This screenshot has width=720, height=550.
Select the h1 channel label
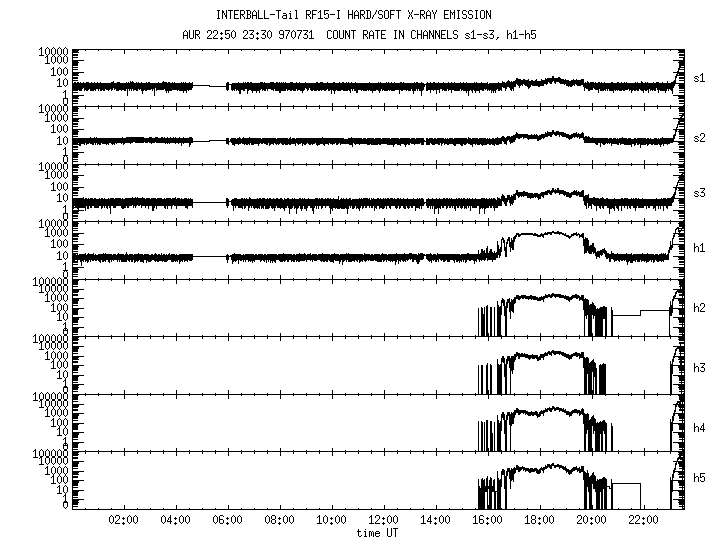pyautogui.click(x=700, y=249)
